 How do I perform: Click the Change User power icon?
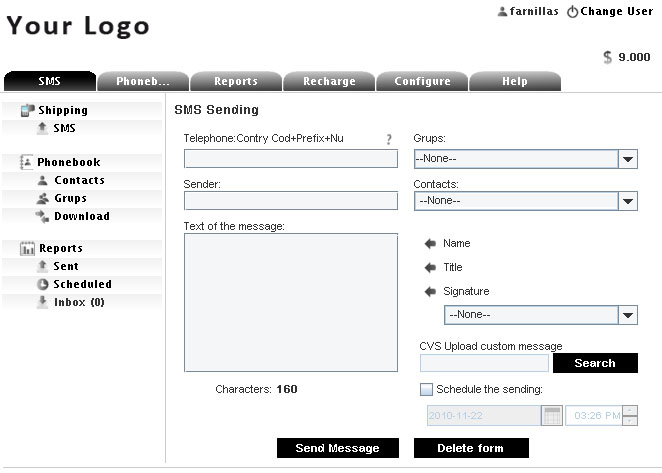572,12
